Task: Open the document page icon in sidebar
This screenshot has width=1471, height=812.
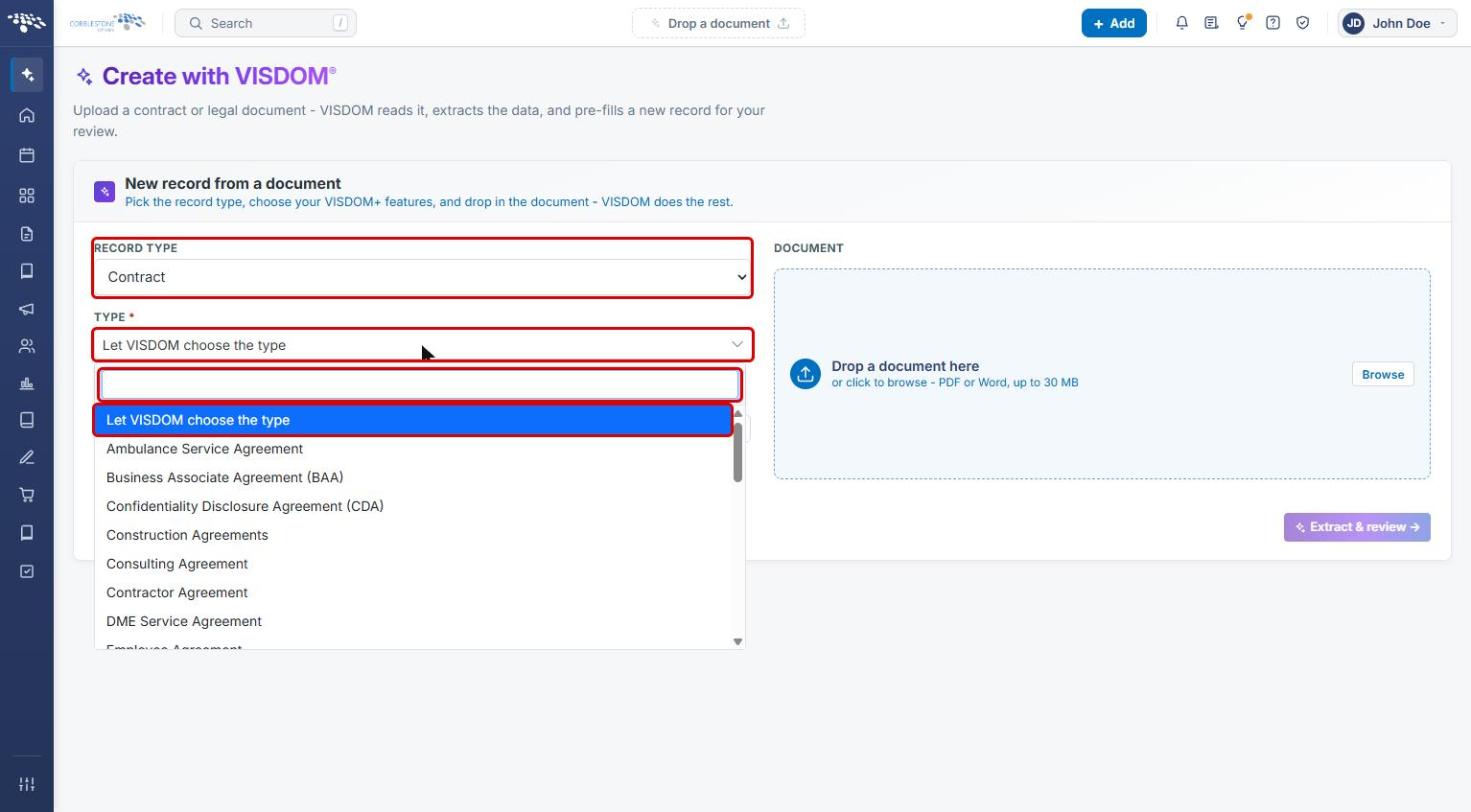Action: click(x=27, y=234)
